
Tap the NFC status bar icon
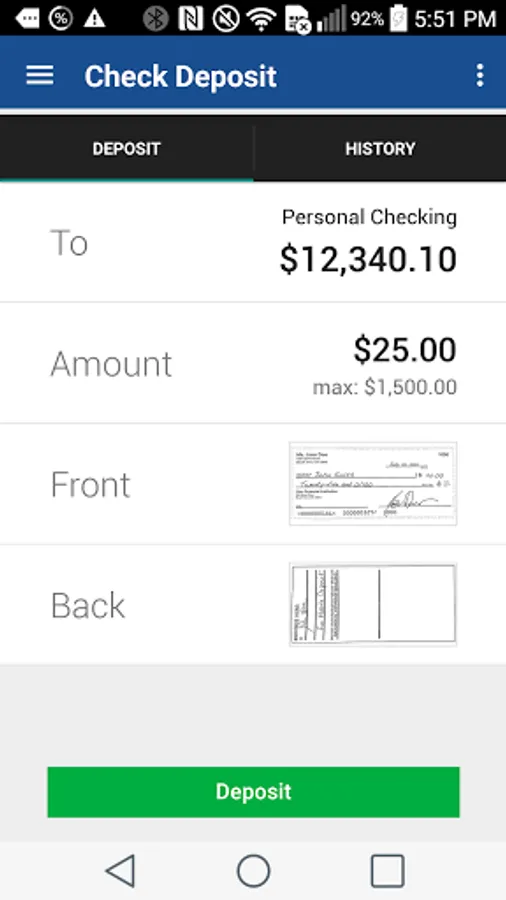[x=190, y=18]
